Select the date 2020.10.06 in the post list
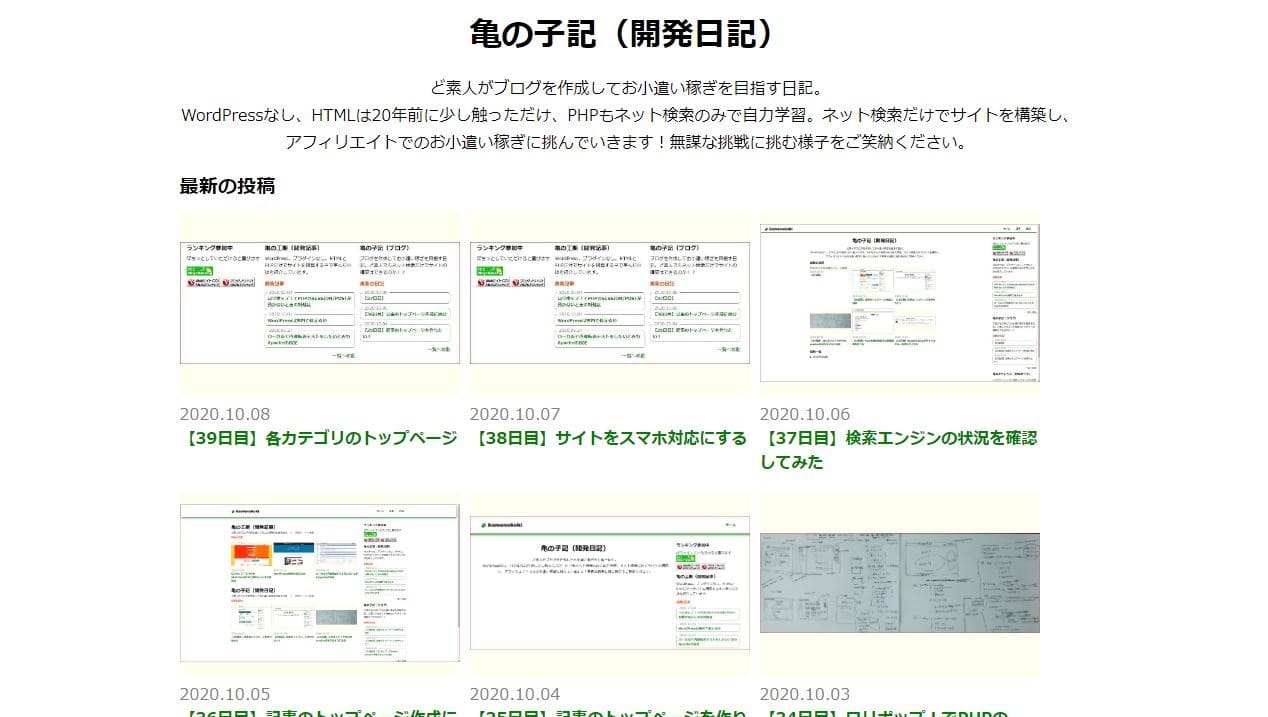 [805, 413]
